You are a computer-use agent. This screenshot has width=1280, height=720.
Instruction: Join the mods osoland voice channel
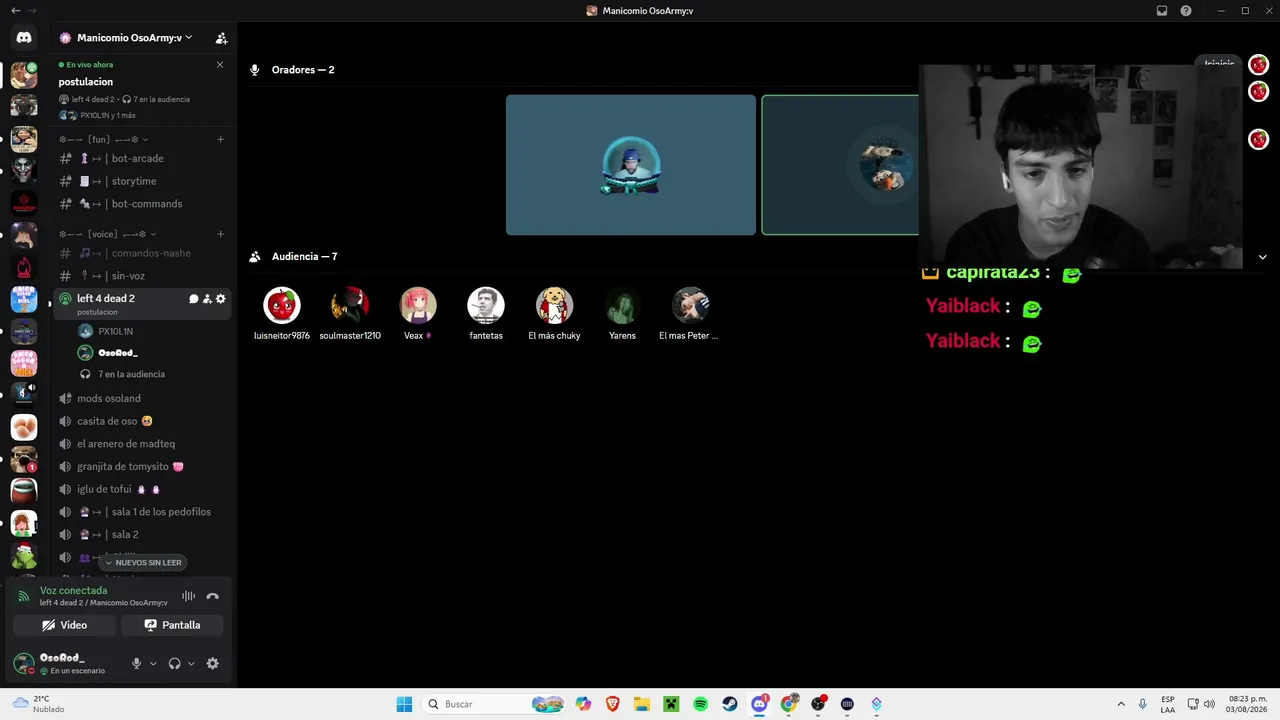tap(142, 399)
